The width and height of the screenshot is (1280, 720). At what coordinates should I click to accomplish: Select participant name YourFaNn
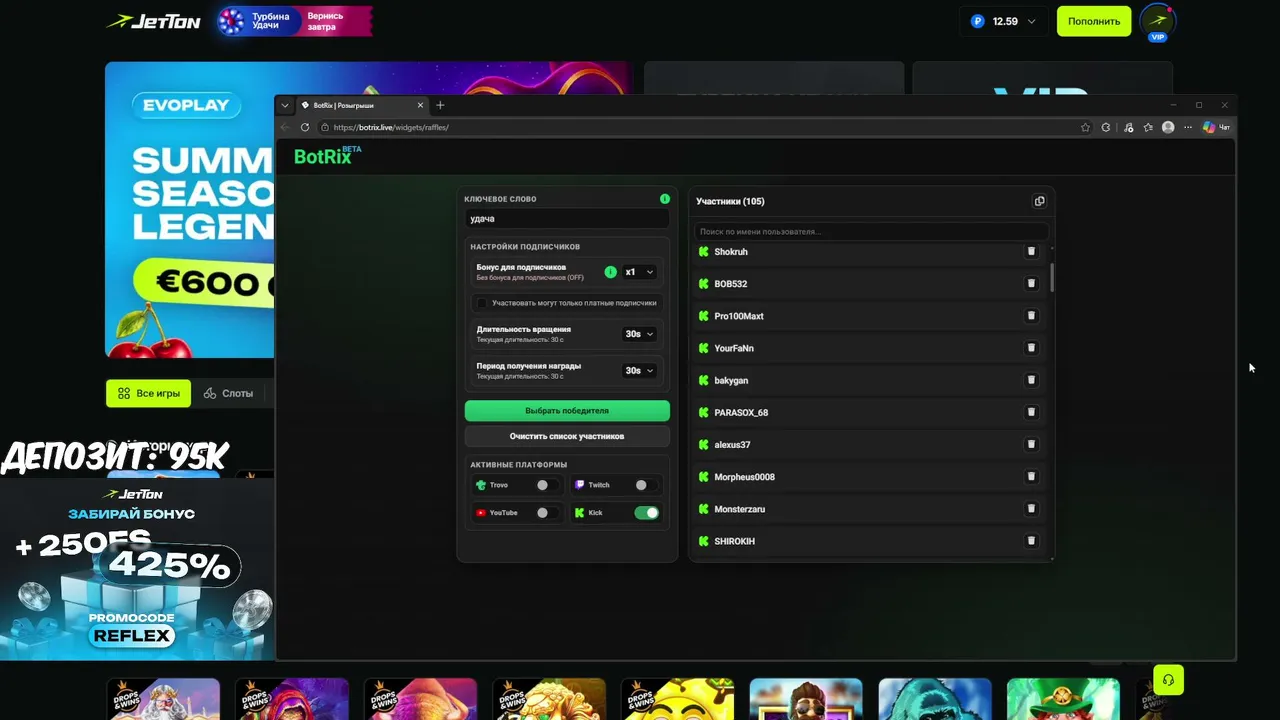(x=734, y=348)
